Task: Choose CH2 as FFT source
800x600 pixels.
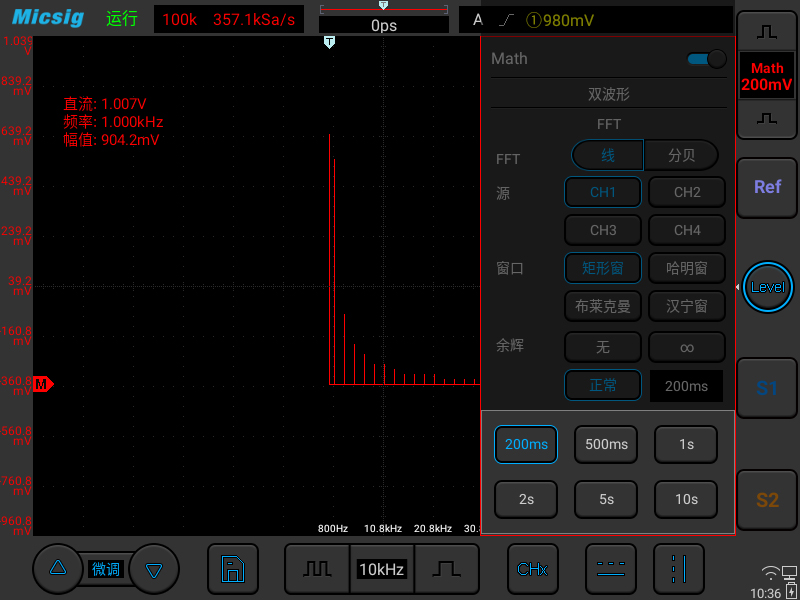Action: 687,192
